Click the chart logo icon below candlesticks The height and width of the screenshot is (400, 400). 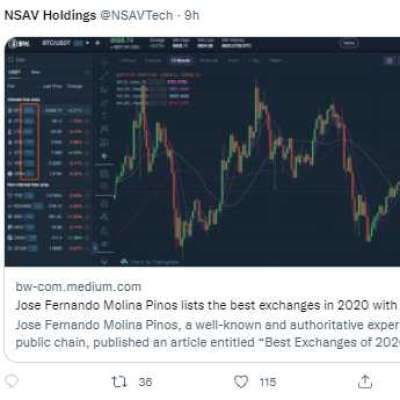click(124, 262)
